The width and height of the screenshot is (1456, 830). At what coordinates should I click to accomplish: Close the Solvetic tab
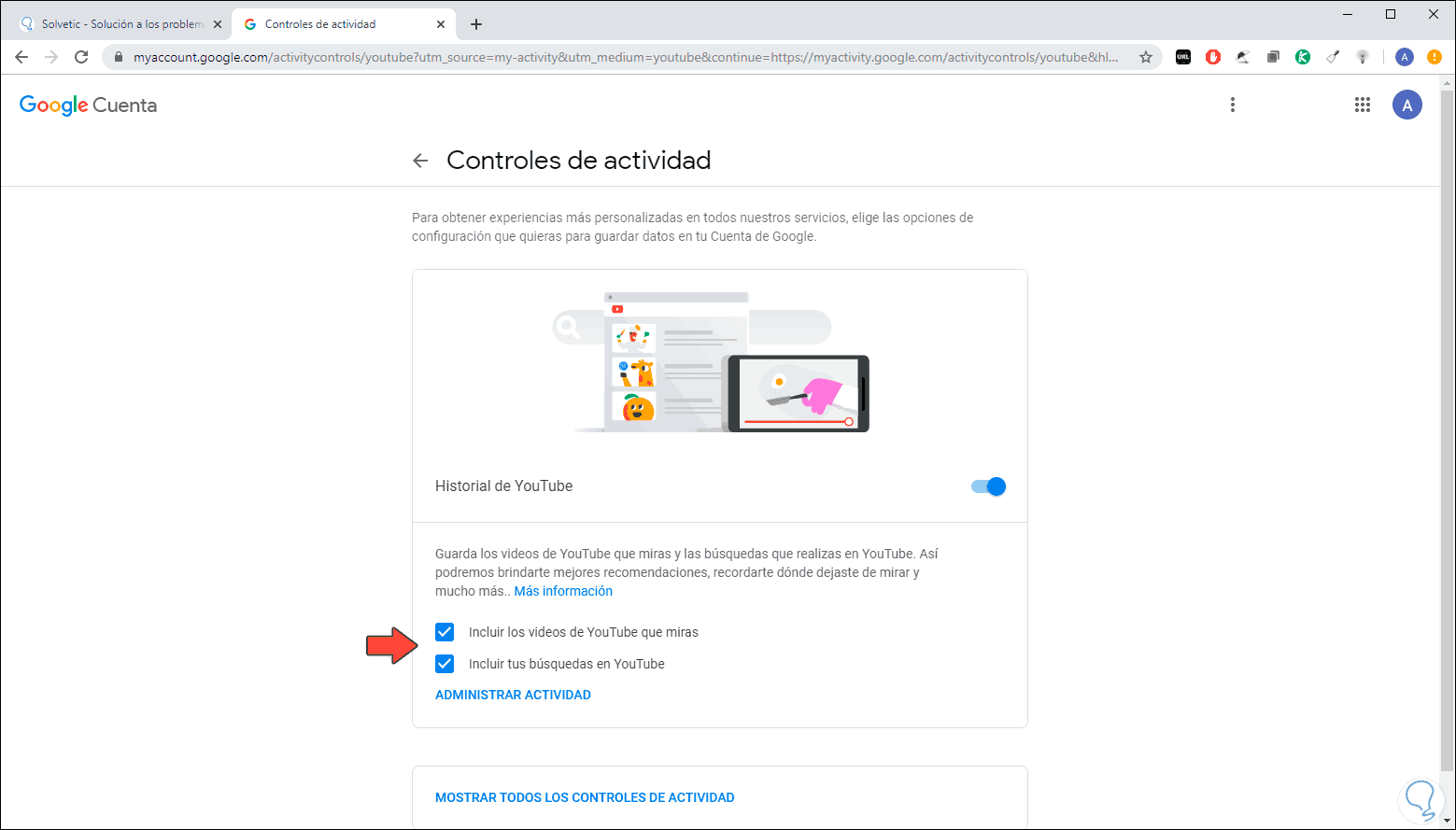217,24
